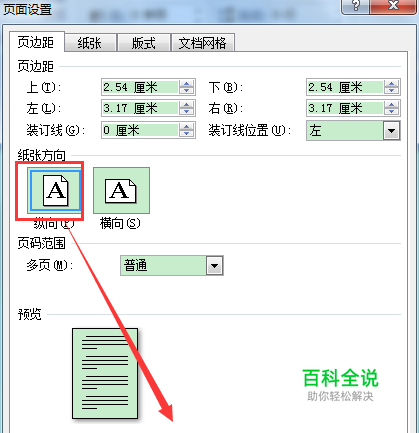Click the 装订线(G) label
Screen dimensions: 419x433
(56, 130)
